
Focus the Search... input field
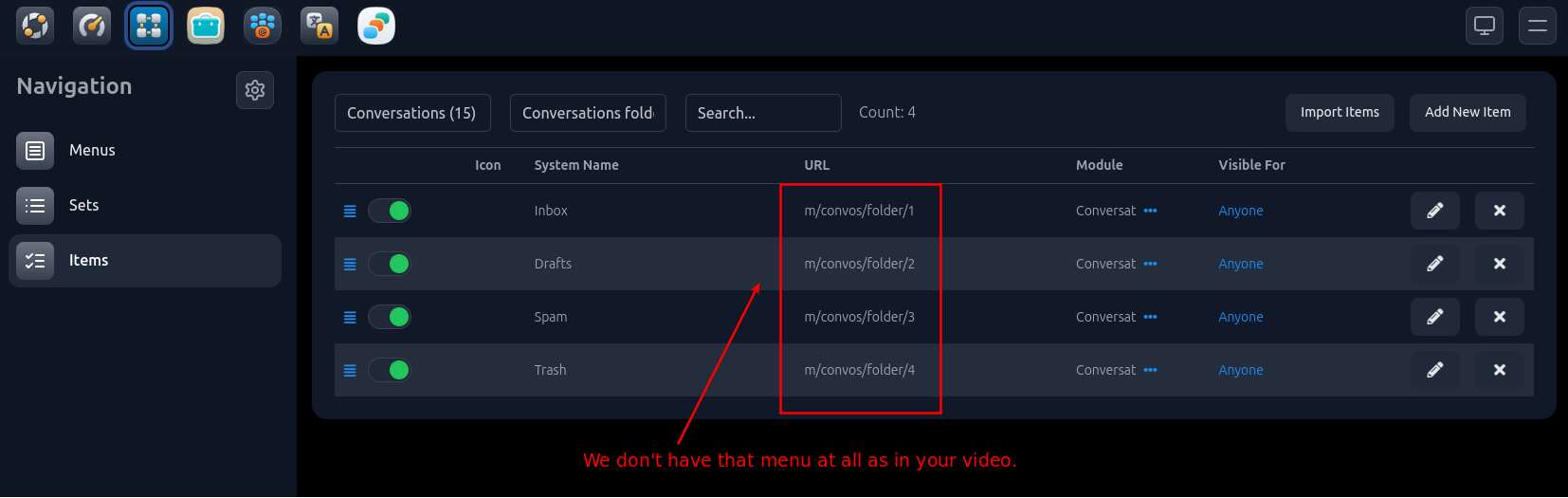click(x=762, y=113)
